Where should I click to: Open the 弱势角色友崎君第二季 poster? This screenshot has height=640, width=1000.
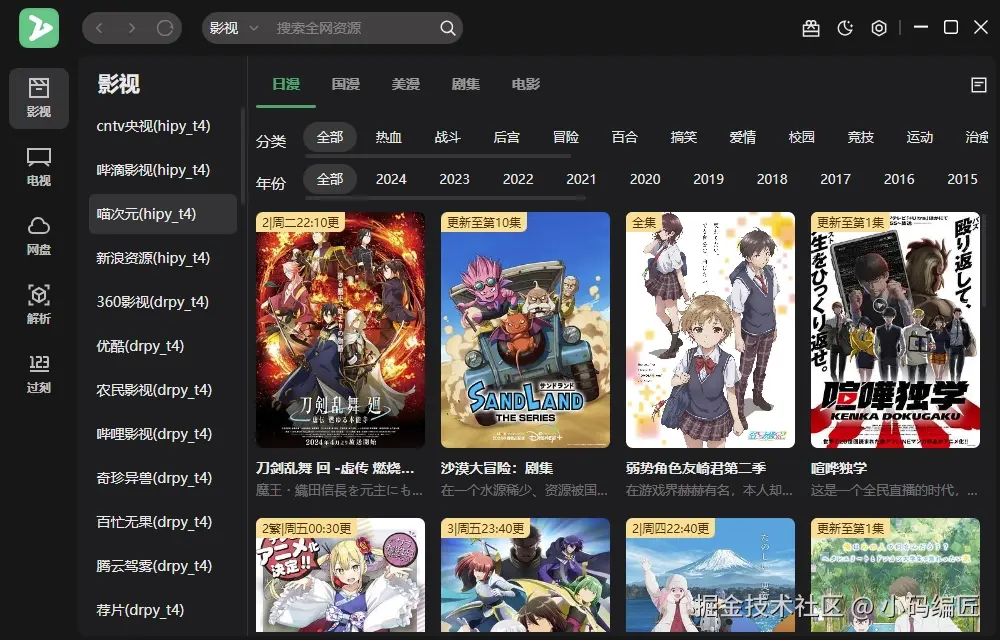click(710, 330)
